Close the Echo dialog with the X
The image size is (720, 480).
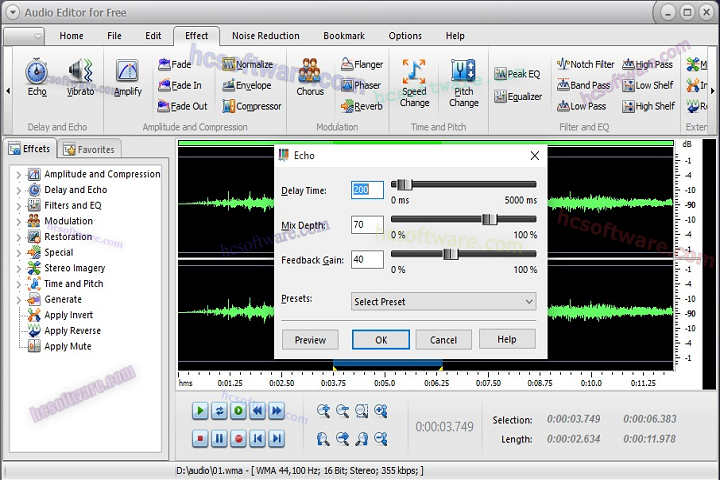tap(534, 156)
